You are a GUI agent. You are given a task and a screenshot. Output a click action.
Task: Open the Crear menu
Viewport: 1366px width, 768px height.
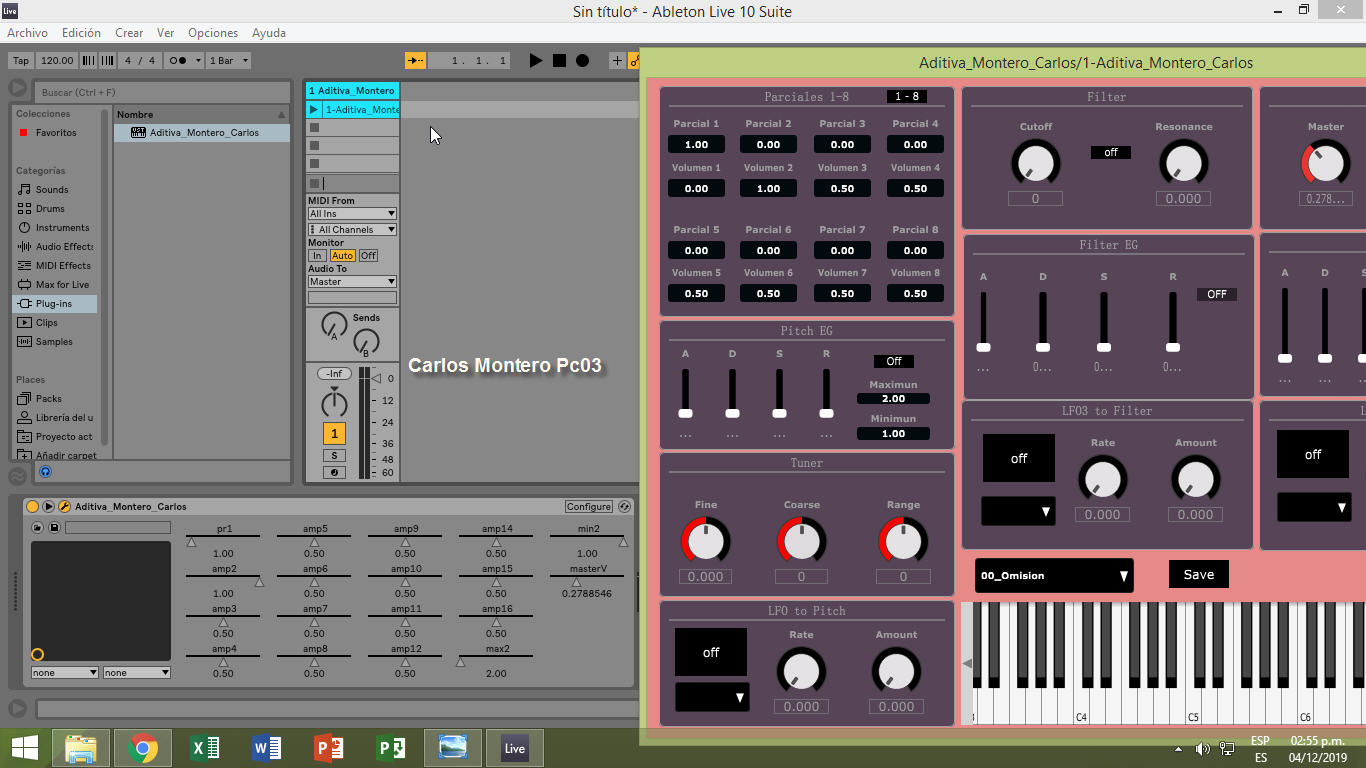click(129, 33)
